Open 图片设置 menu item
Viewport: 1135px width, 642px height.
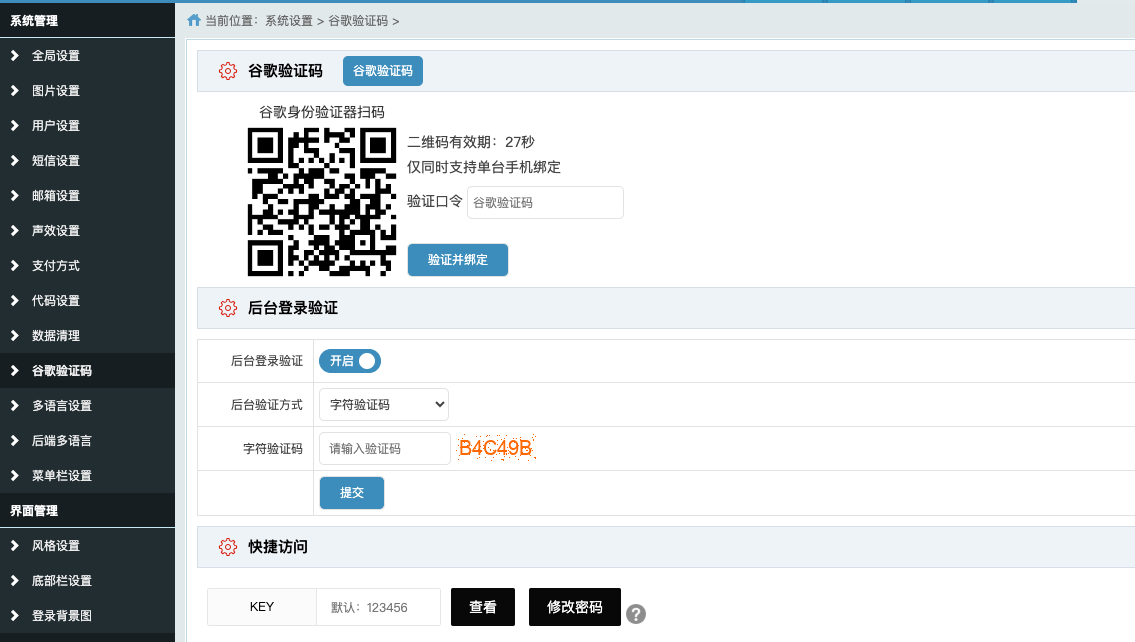click(x=88, y=90)
